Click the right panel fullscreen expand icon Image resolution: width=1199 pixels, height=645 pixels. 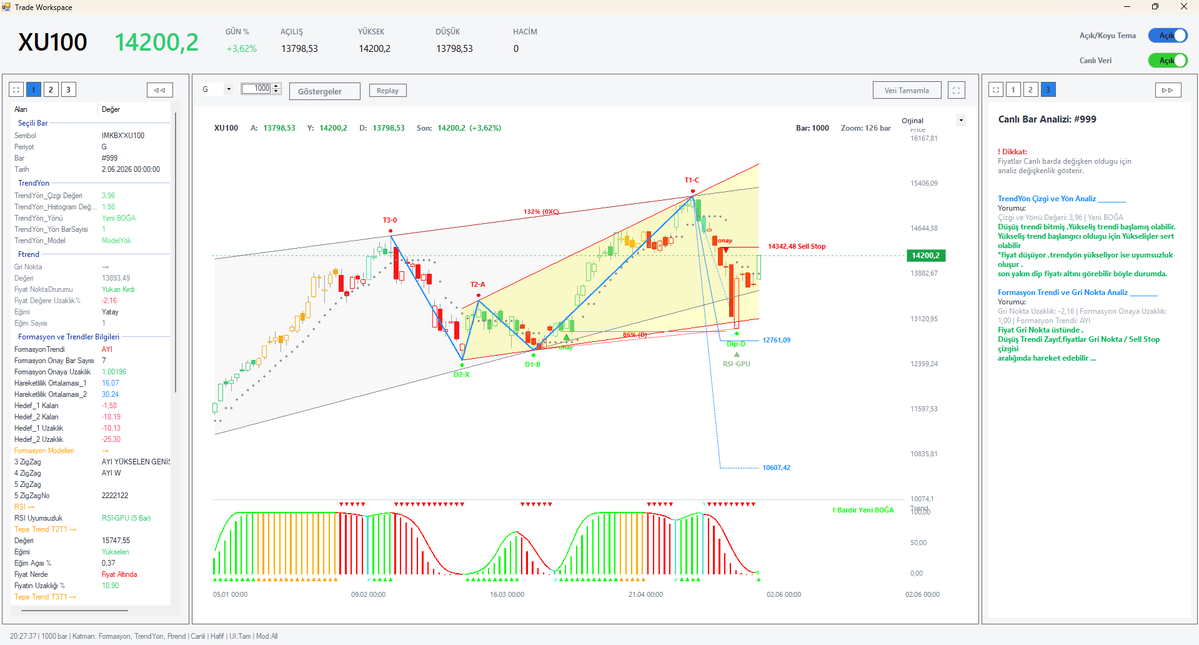pyautogui.click(x=996, y=89)
